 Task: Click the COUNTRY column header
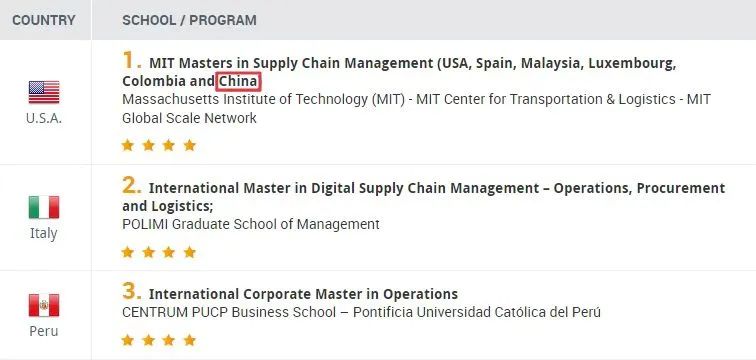tap(44, 20)
